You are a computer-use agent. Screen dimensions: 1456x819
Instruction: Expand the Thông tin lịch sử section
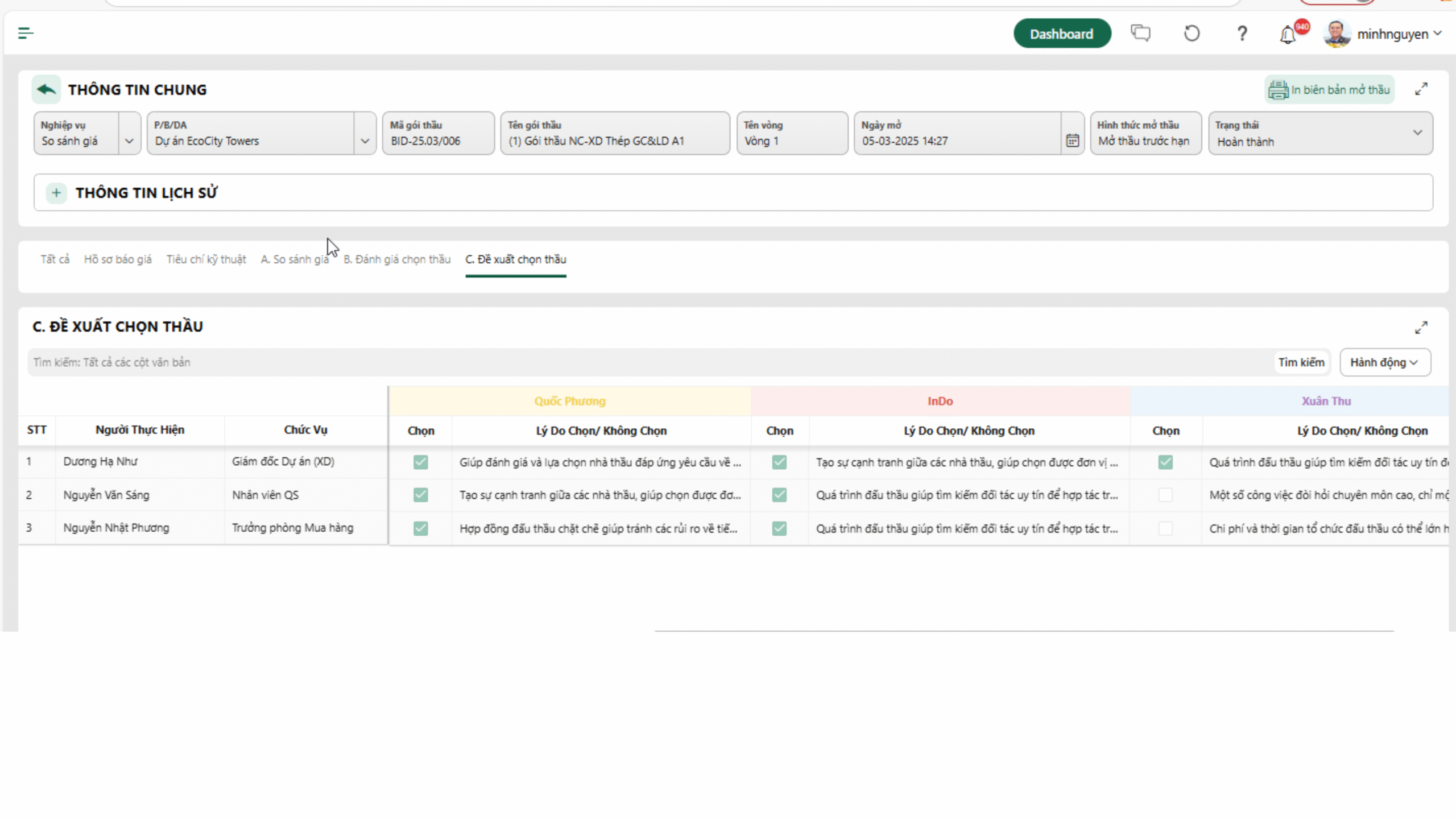click(56, 193)
